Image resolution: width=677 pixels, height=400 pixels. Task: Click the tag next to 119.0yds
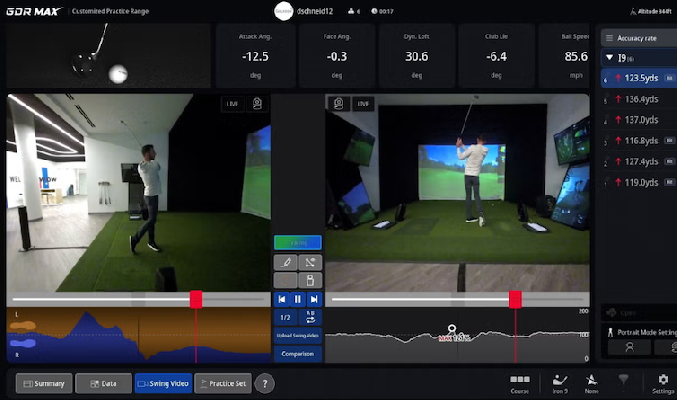click(669, 182)
